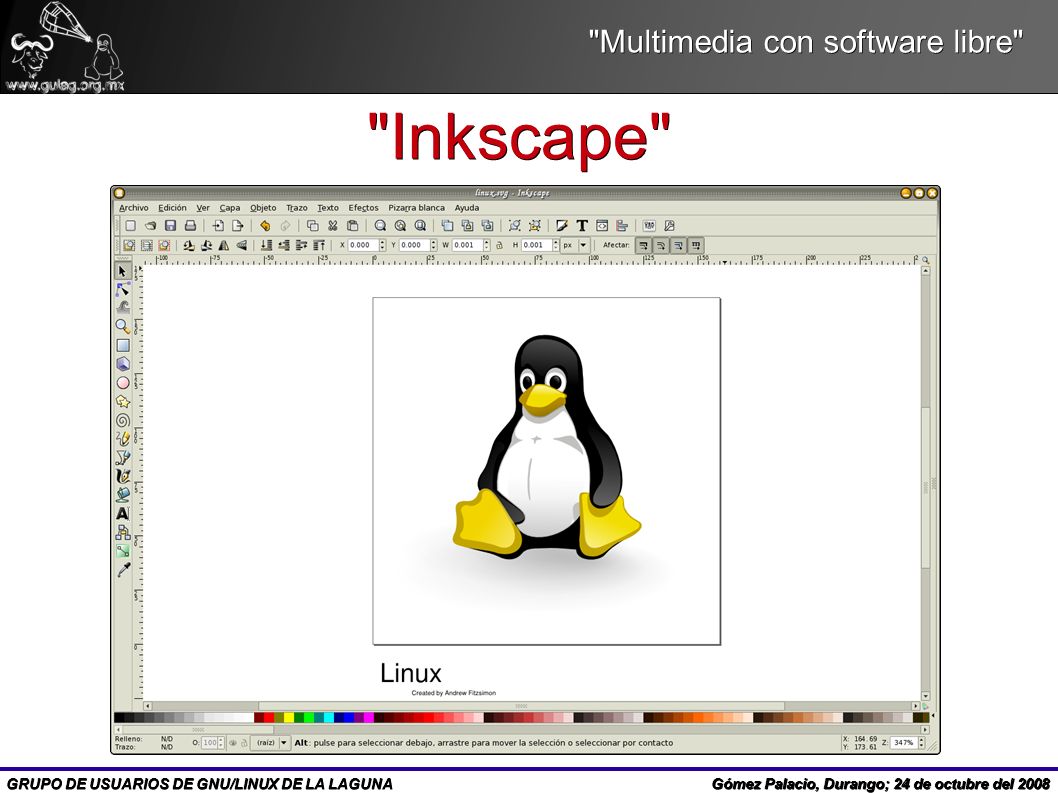Viewport: 1058px width, 793px height.
Task: Select the Rectangle tool
Action: 122,346
